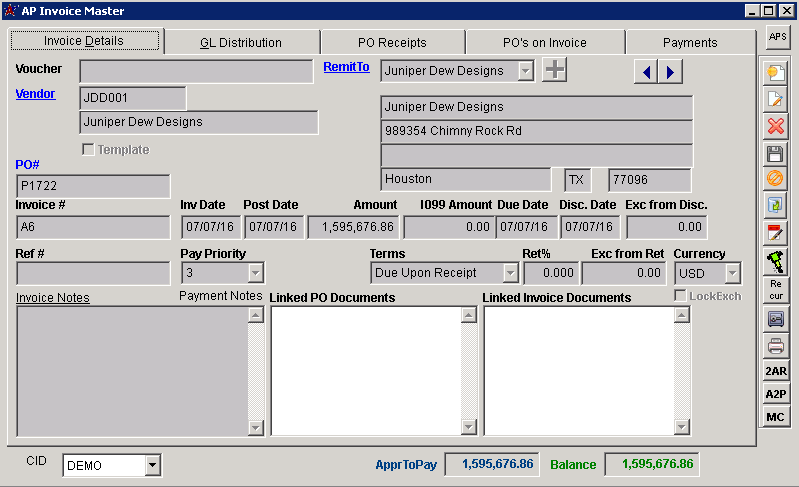Click the APS button at top right

776,37
